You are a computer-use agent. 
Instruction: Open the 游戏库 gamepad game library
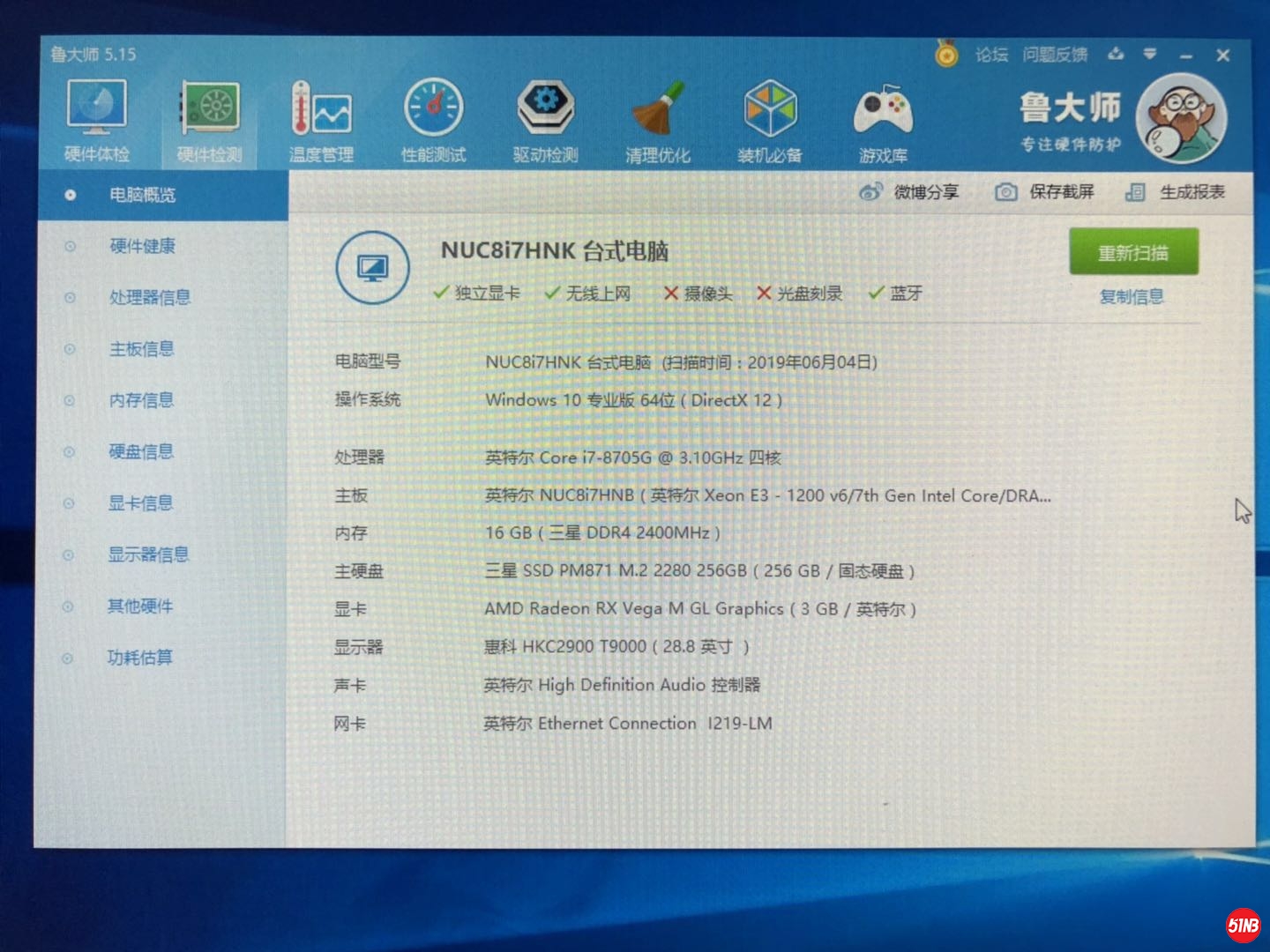coord(883,119)
